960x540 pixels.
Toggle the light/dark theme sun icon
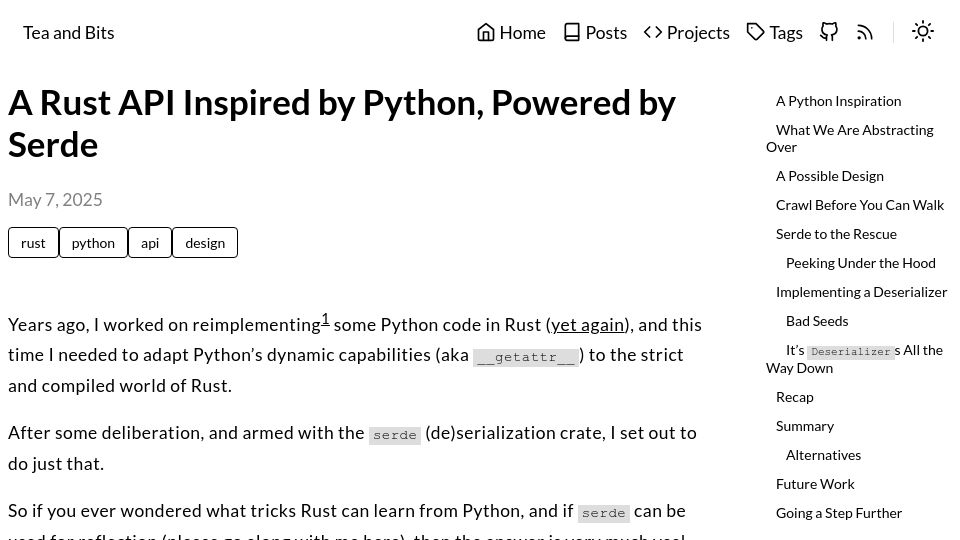point(923,31)
